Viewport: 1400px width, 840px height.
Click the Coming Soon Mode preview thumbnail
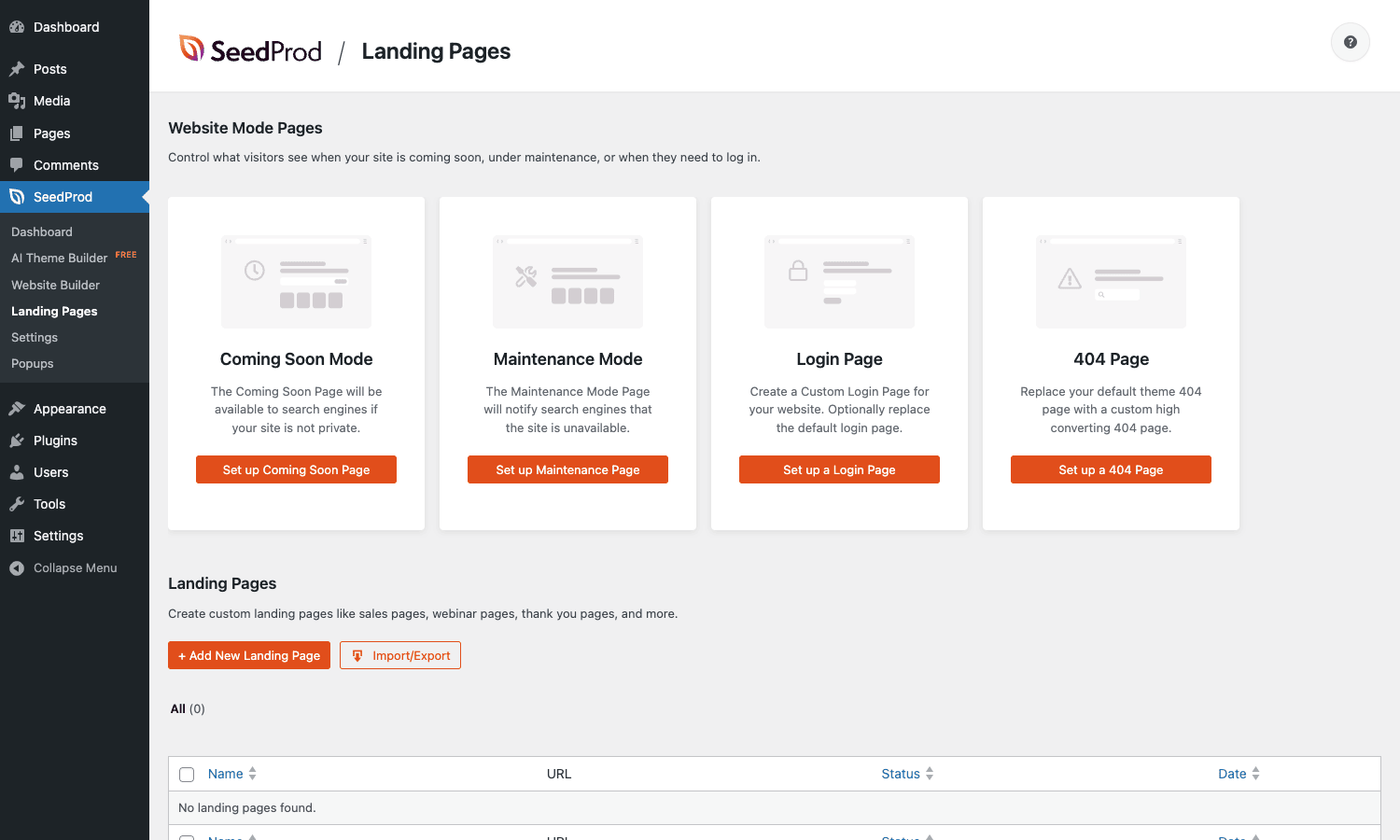tap(296, 281)
